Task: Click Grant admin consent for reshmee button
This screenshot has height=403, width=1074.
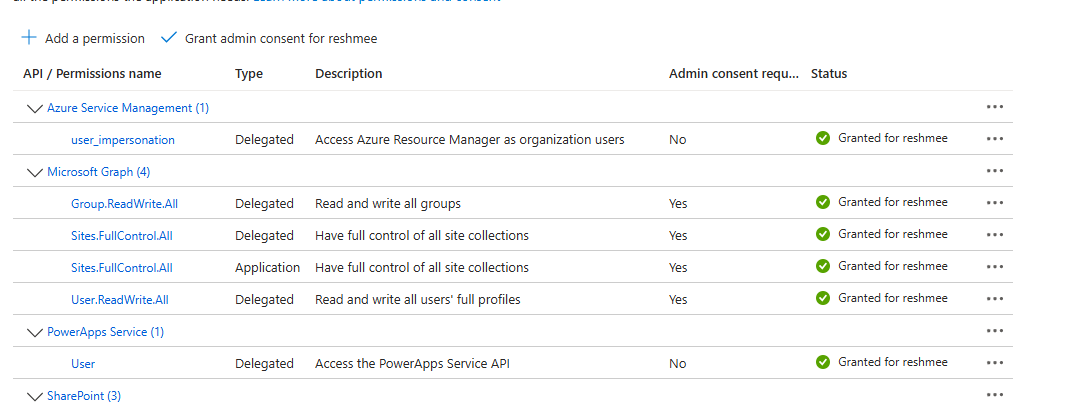Action: (x=269, y=38)
